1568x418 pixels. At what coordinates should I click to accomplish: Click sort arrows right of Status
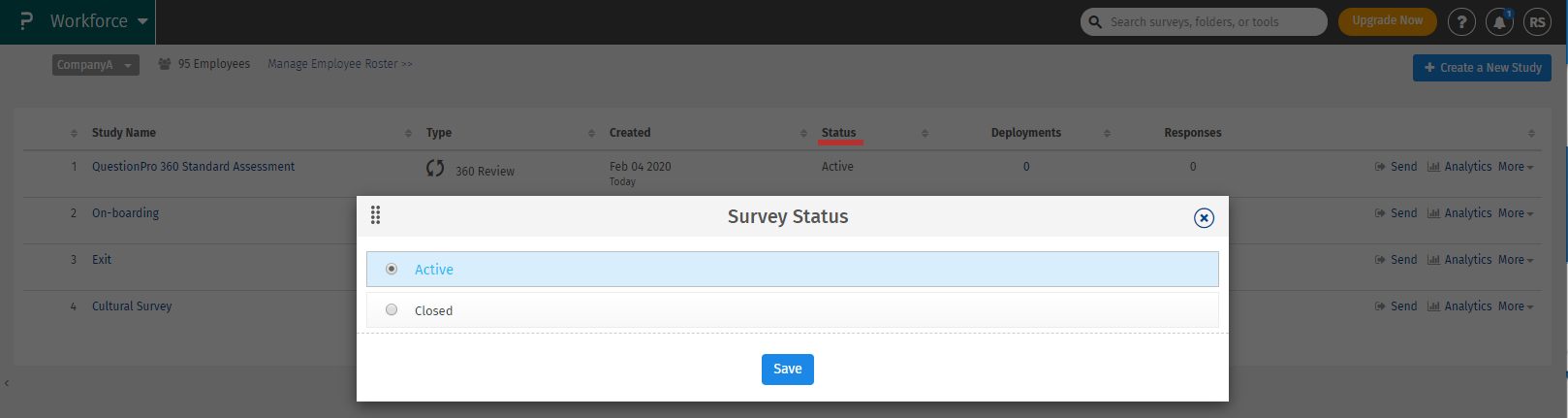(x=925, y=133)
